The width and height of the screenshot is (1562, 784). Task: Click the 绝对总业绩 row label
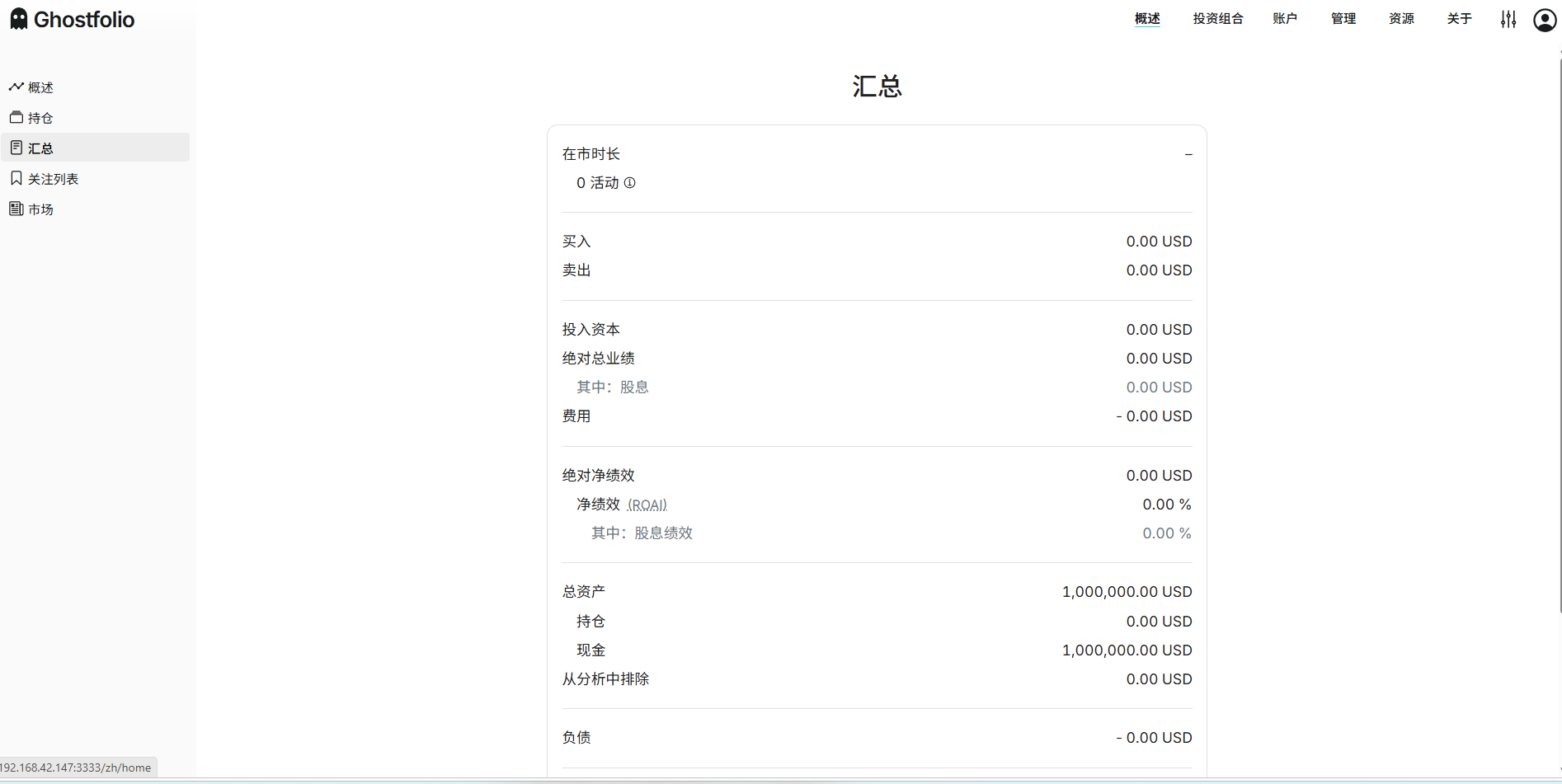point(599,359)
